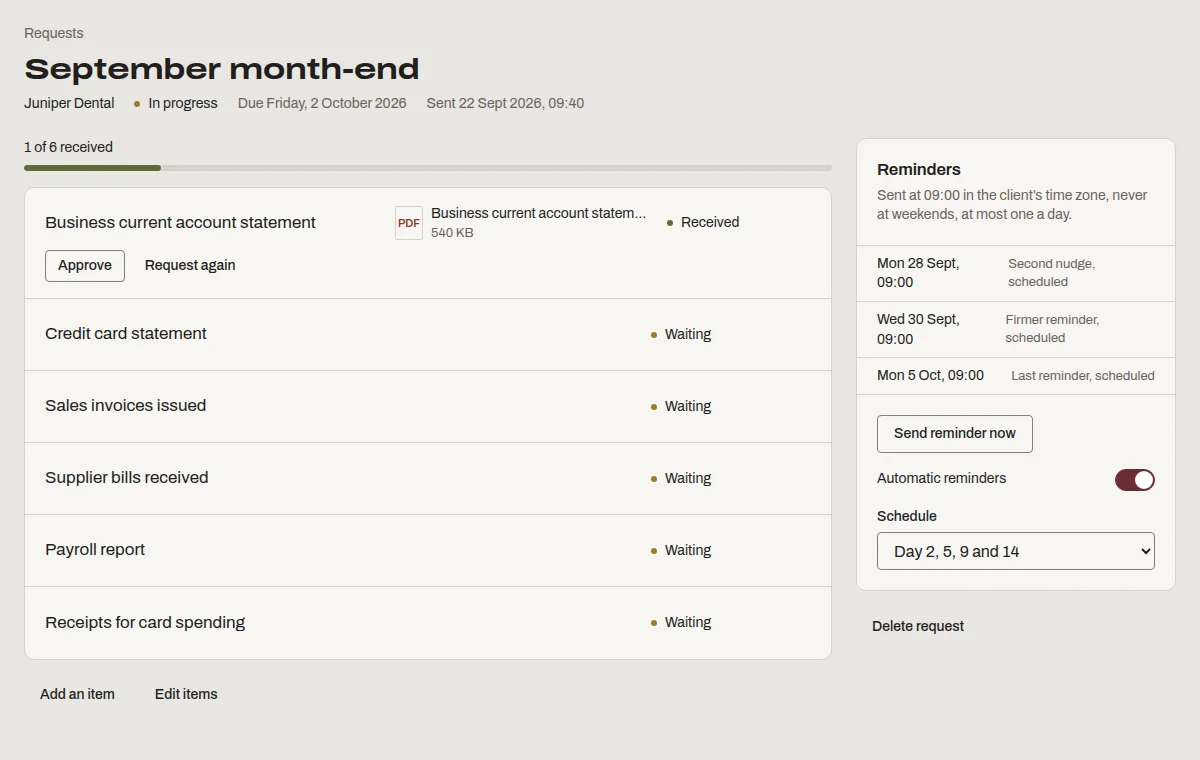Open Edit items
Image resolution: width=1200 pixels, height=760 pixels.
[186, 694]
